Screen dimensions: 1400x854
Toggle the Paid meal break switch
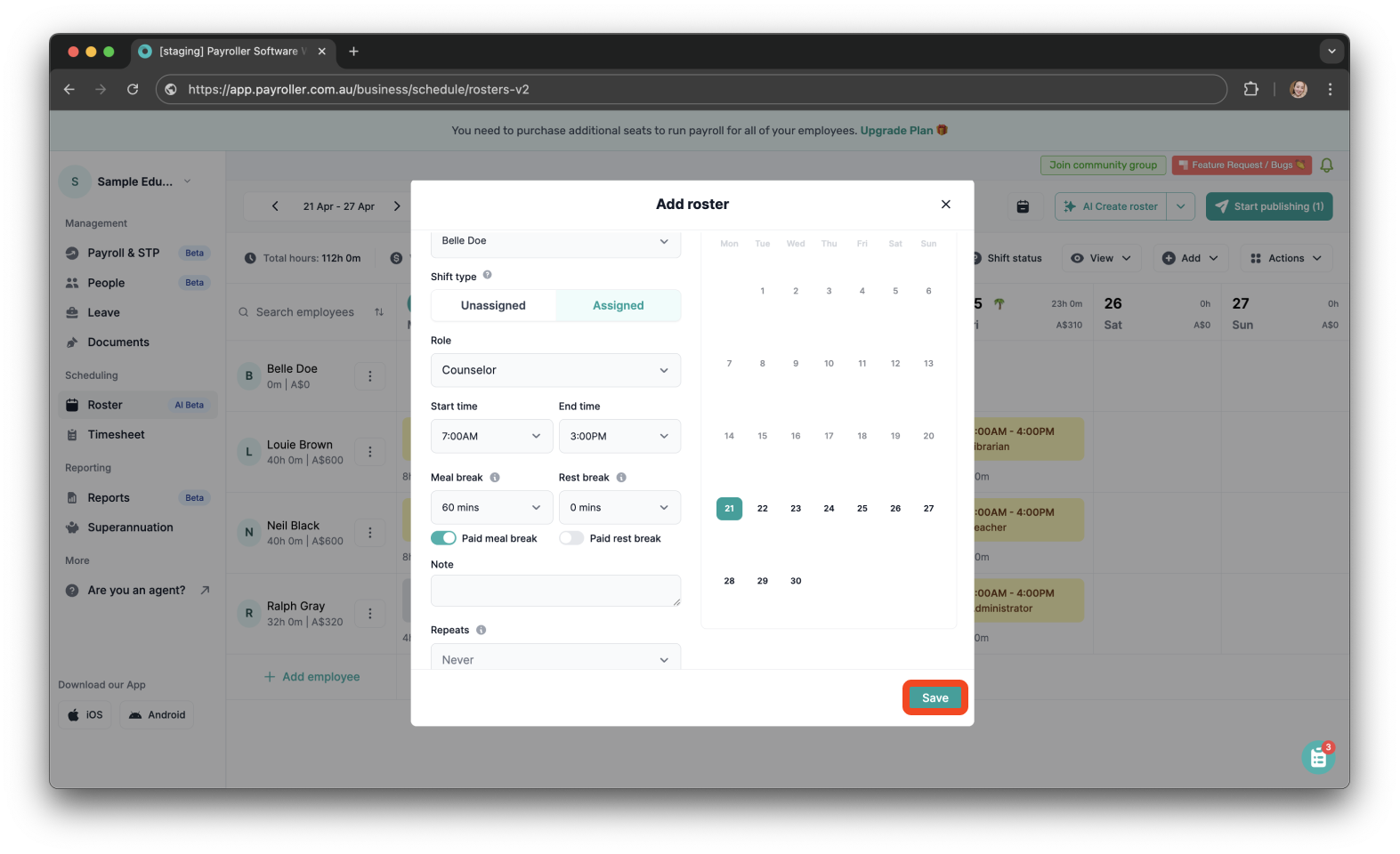click(x=443, y=538)
